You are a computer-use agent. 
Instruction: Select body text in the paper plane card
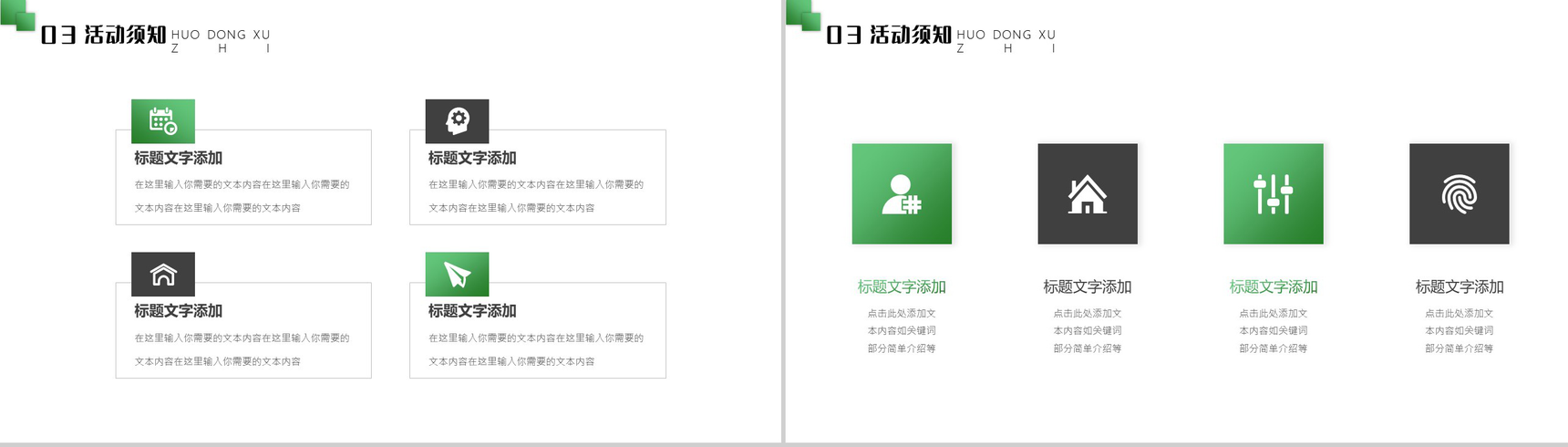click(536, 349)
